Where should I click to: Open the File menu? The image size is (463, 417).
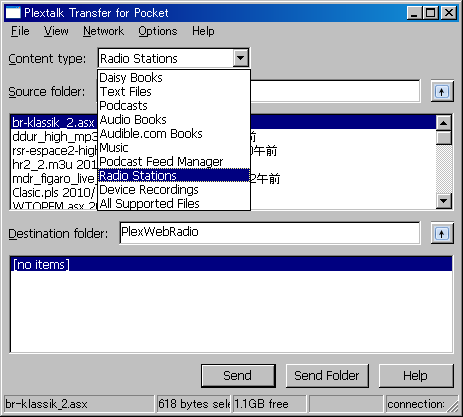[20, 31]
